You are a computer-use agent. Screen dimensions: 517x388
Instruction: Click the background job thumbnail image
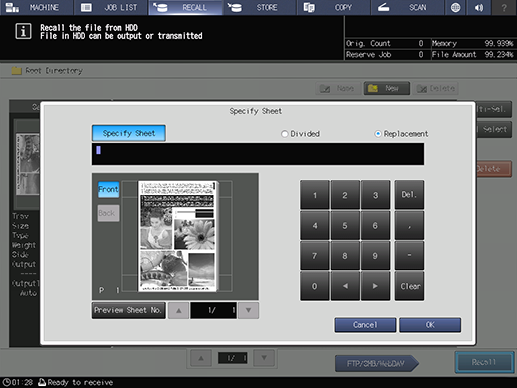(28, 164)
